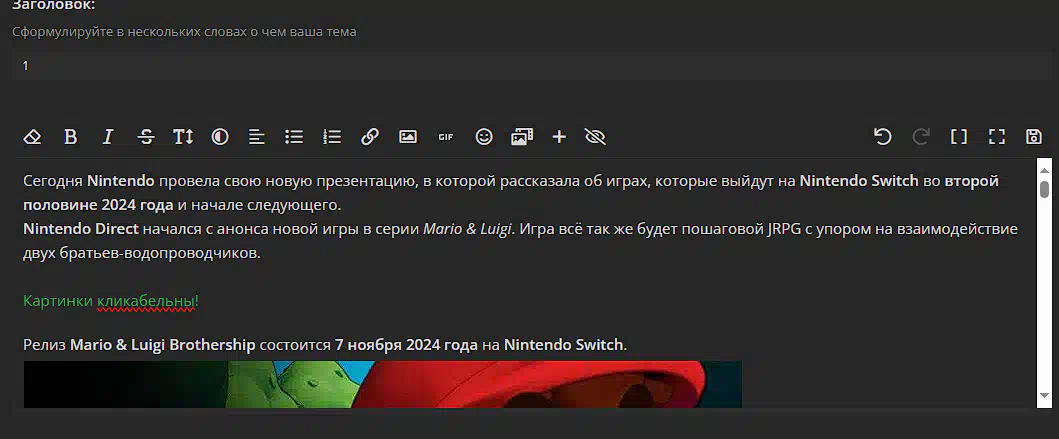Click the text 'двух братьев-водопроводчиков.'
1059x439 pixels.
click(142, 254)
